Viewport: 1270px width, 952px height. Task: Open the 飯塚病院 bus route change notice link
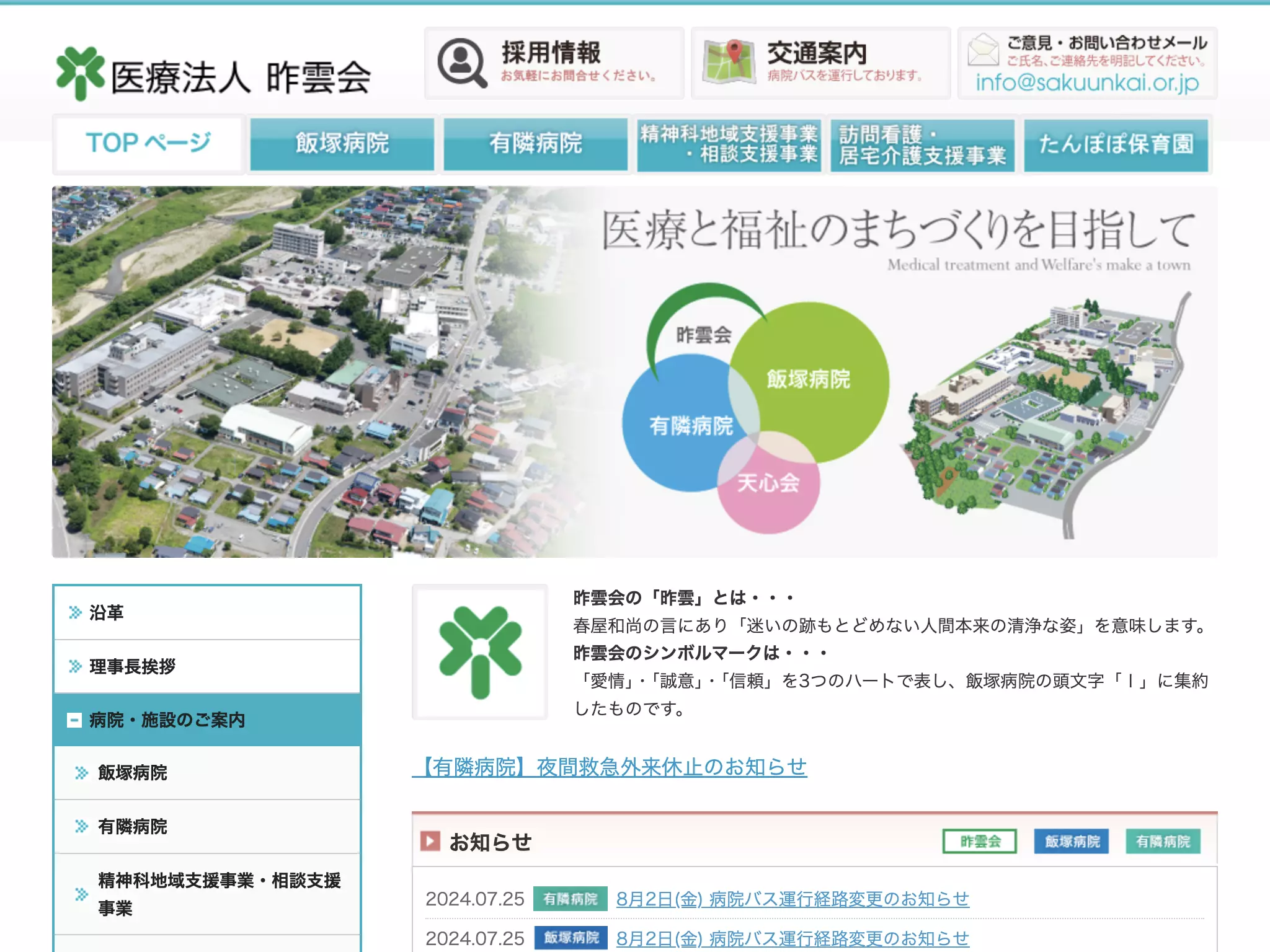pos(793,938)
